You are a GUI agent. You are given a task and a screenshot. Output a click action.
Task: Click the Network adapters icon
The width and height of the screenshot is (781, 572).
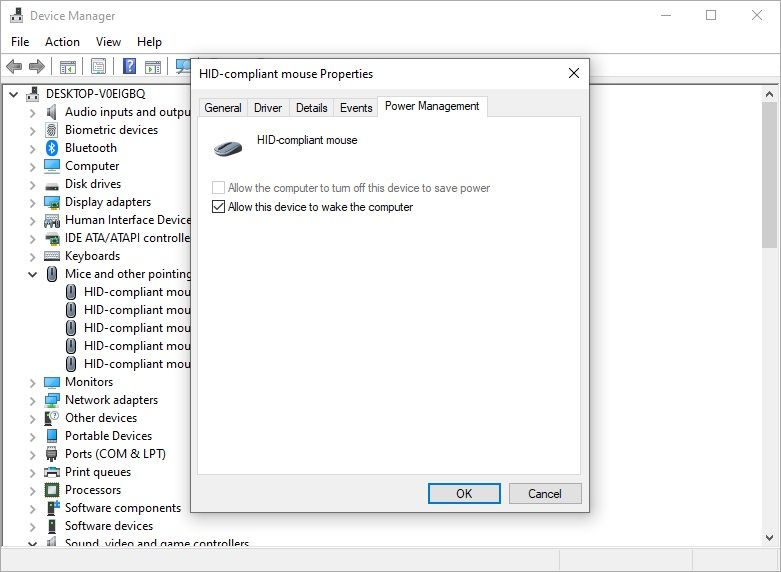pyautogui.click(x=52, y=400)
